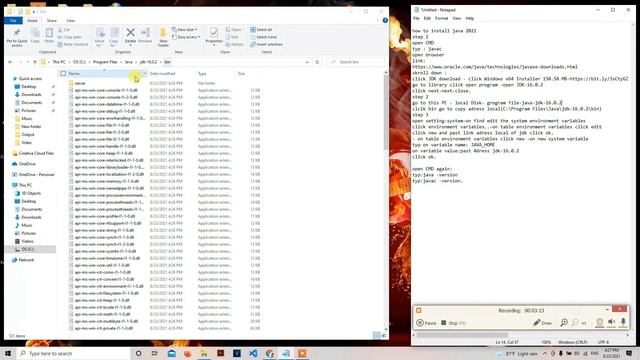
Task: Open the Name column filter dropdown arrow
Action: click(144, 73)
